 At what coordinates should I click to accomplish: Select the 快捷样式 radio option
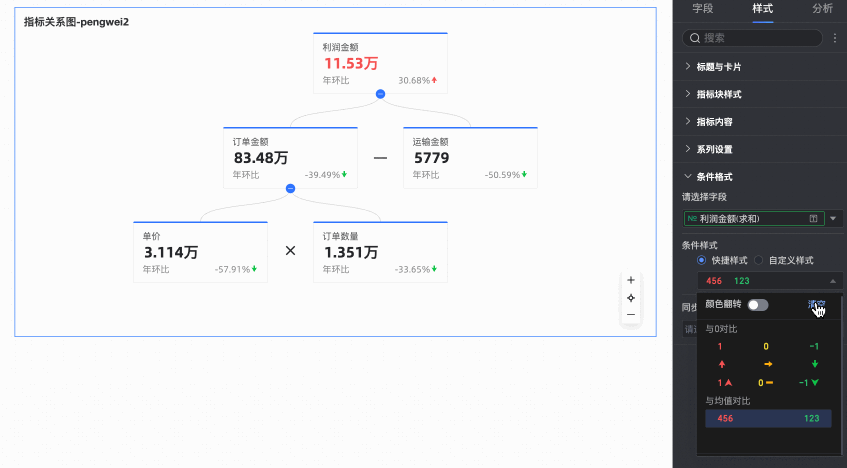tap(701, 260)
